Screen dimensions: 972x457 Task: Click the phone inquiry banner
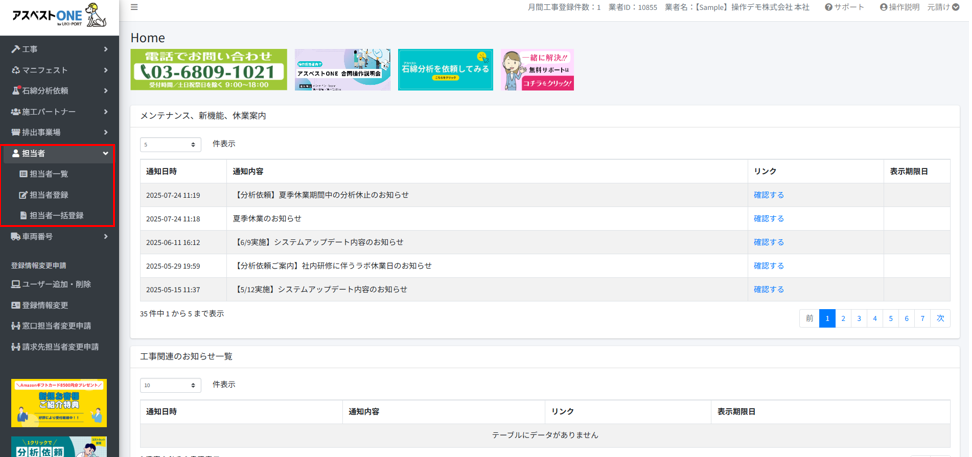click(208, 70)
